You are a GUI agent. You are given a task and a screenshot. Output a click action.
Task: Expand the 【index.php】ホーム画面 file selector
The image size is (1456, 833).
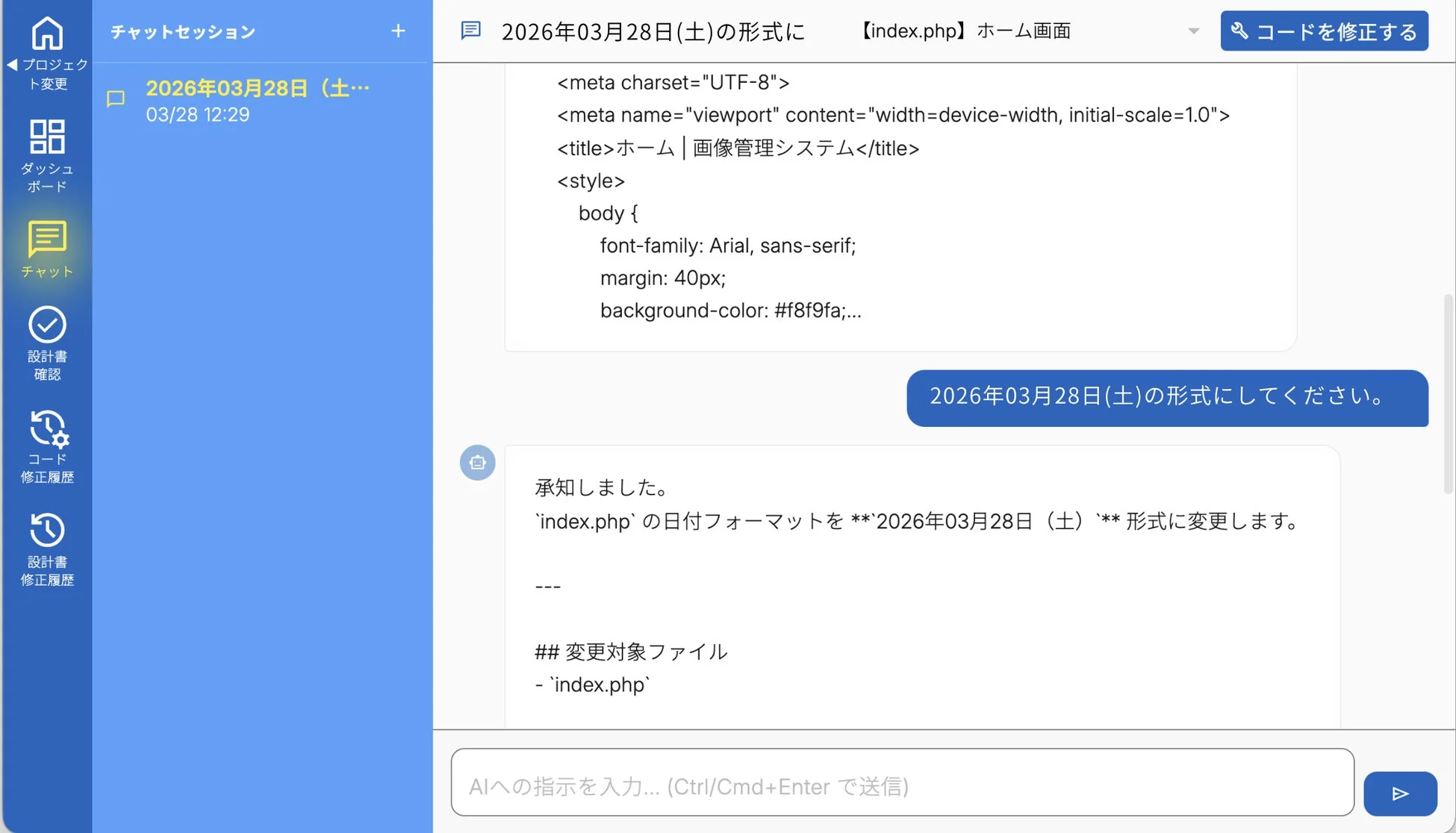[965, 31]
